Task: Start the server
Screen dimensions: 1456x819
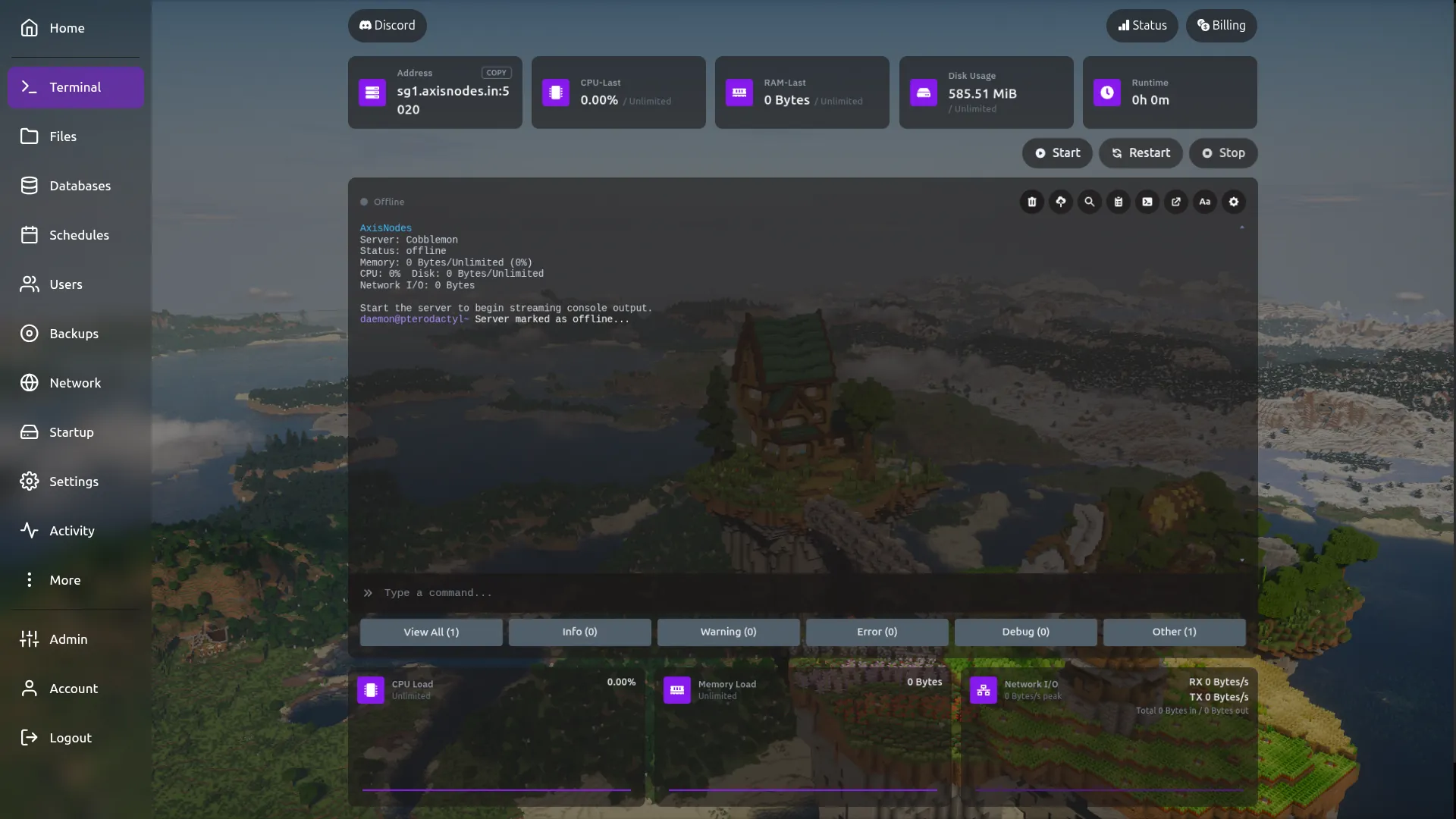Action: click(x=1057, y=153)
